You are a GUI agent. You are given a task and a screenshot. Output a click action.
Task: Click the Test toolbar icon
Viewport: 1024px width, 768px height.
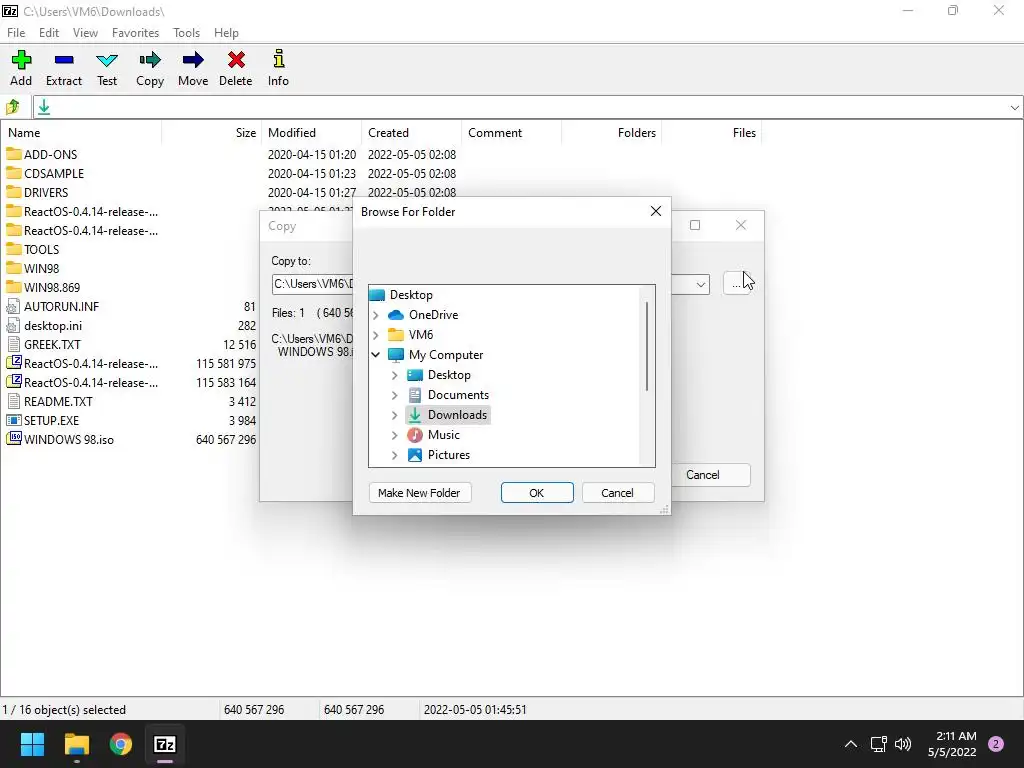(107, 60)
